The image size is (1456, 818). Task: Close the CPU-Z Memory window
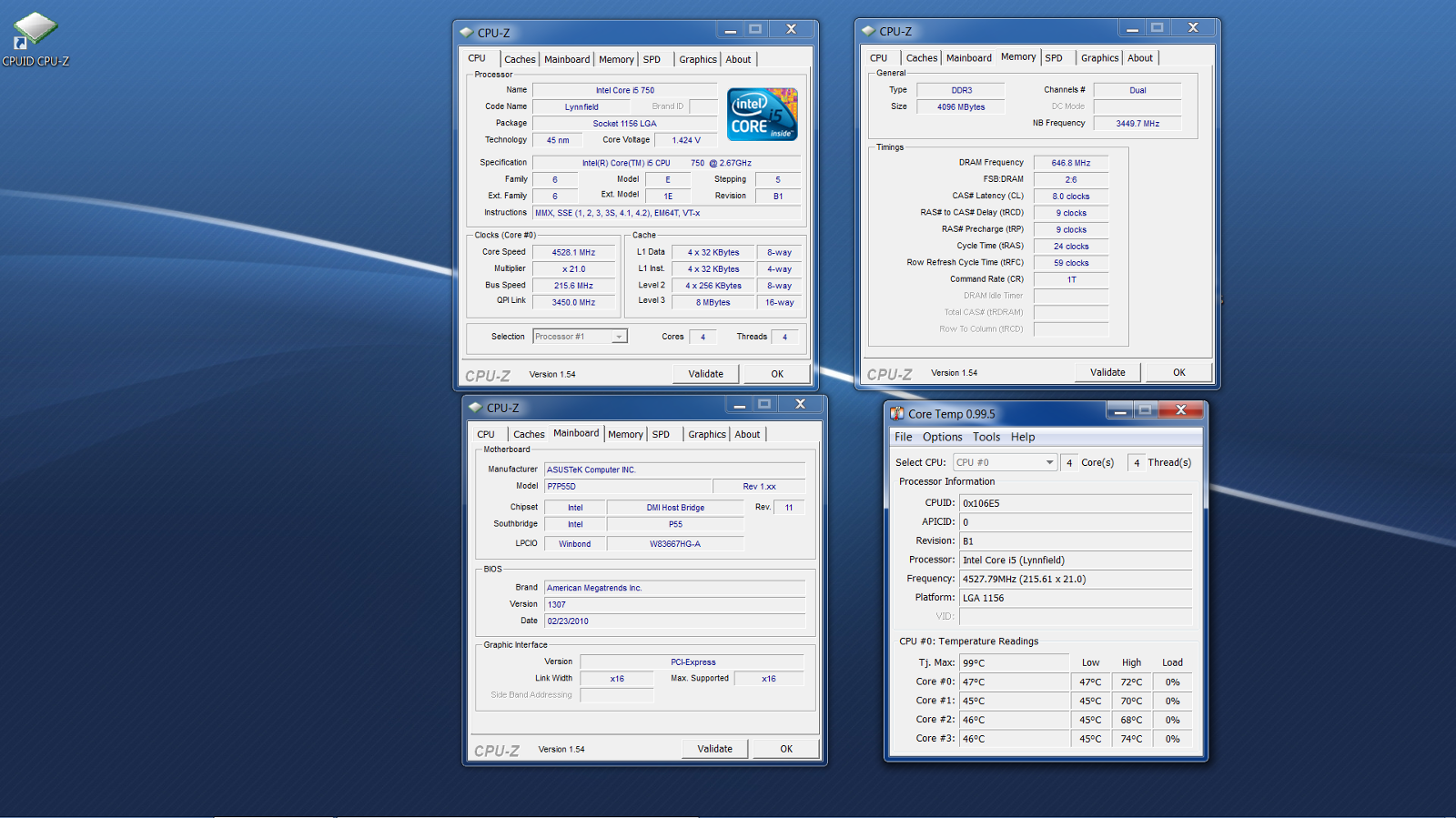pyautogui.click(x=1193, y=28)
